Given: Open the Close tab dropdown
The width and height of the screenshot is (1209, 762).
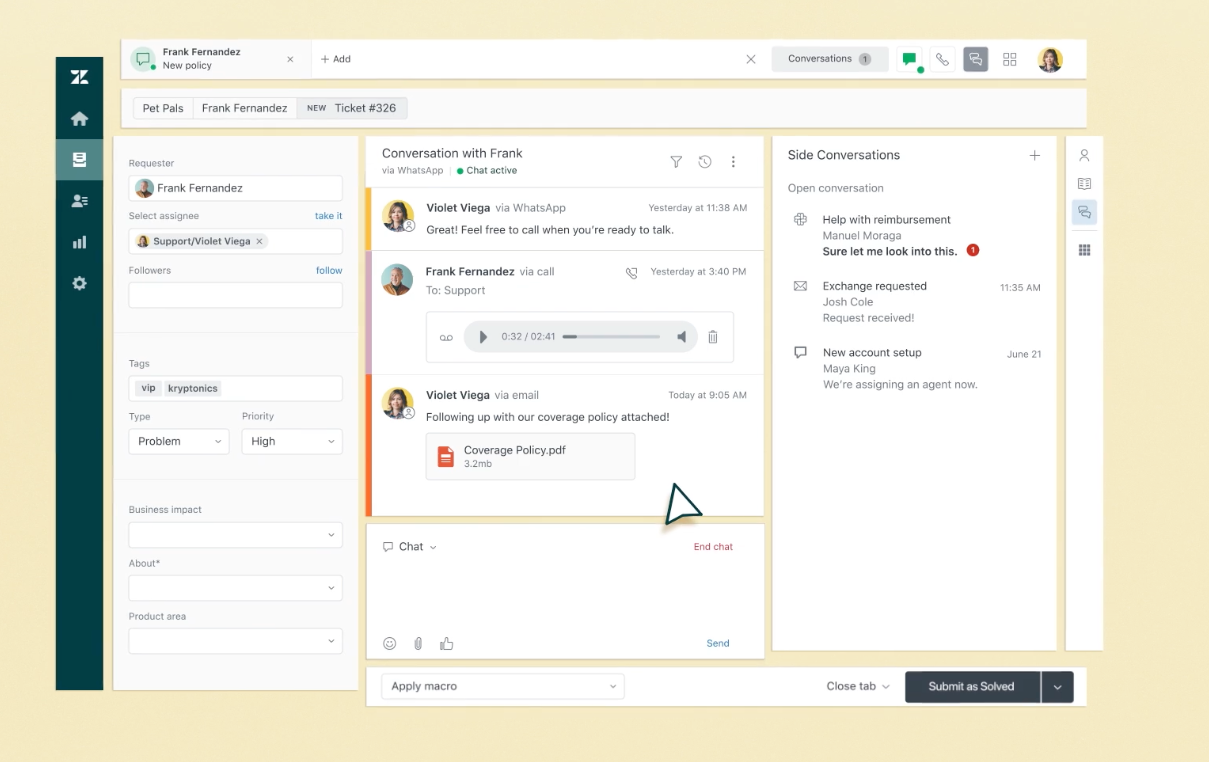Looking at the screenshot, I should (x=858, y=686).
